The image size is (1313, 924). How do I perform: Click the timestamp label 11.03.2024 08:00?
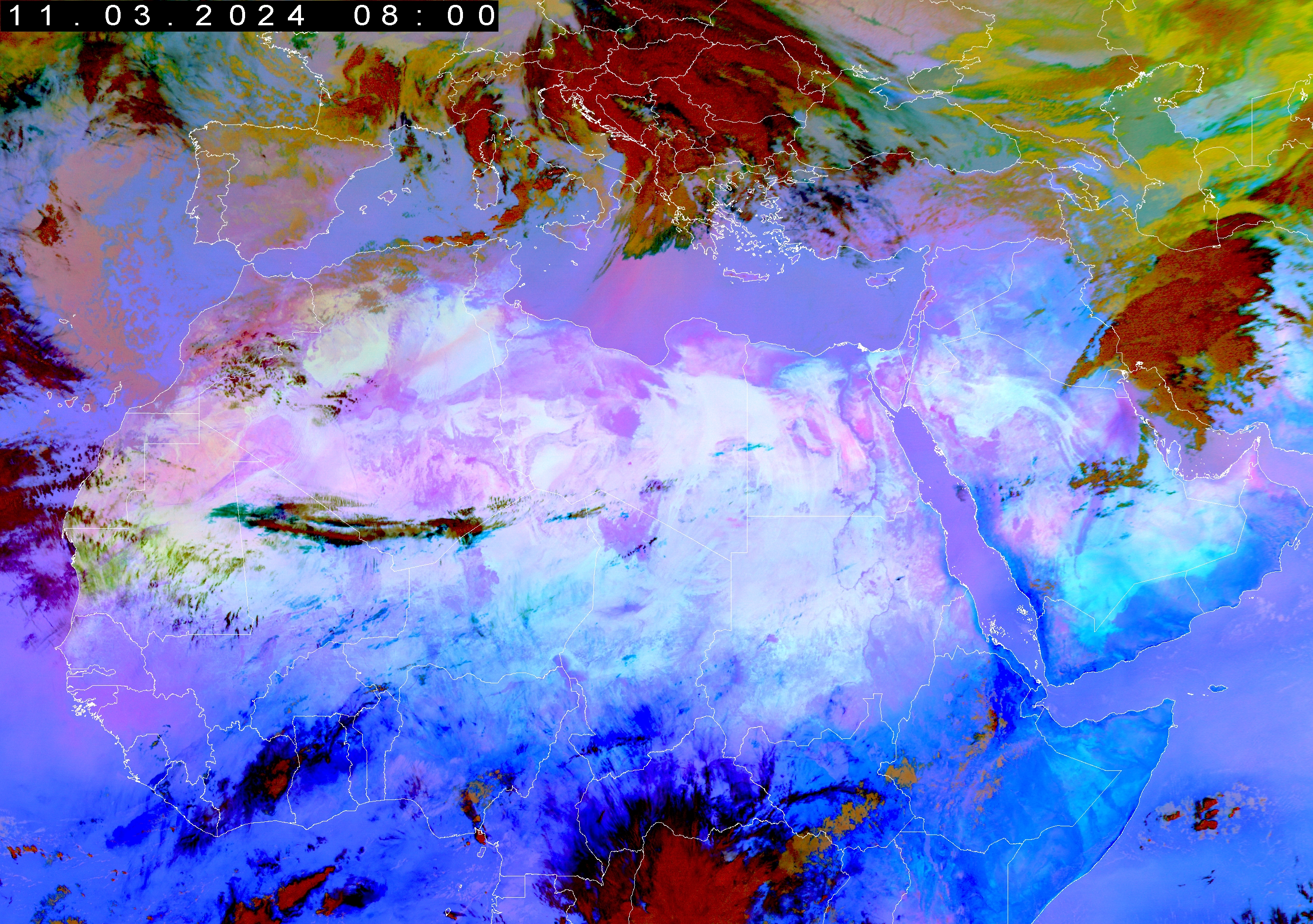point(249,16)
